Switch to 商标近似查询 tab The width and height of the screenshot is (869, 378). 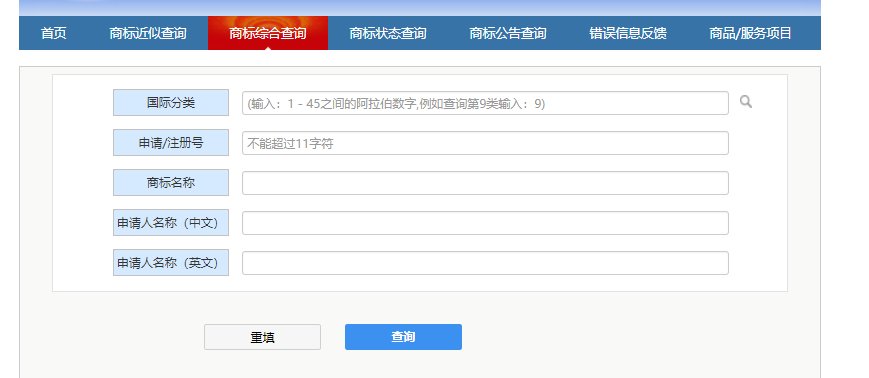[148, 33]
